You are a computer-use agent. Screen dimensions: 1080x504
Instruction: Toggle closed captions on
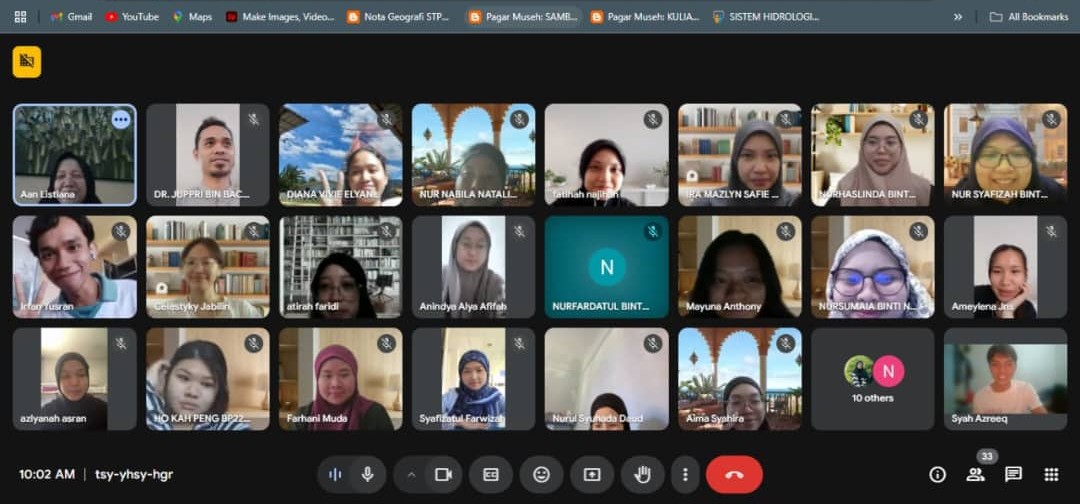[x=491, y=474]
